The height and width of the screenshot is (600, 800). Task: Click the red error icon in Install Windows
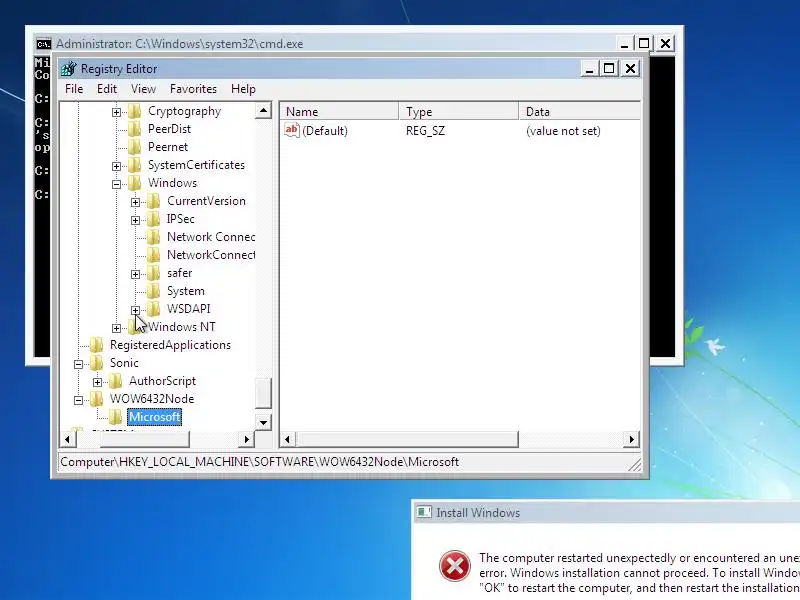pyautogui.click(x=455, y=566)
